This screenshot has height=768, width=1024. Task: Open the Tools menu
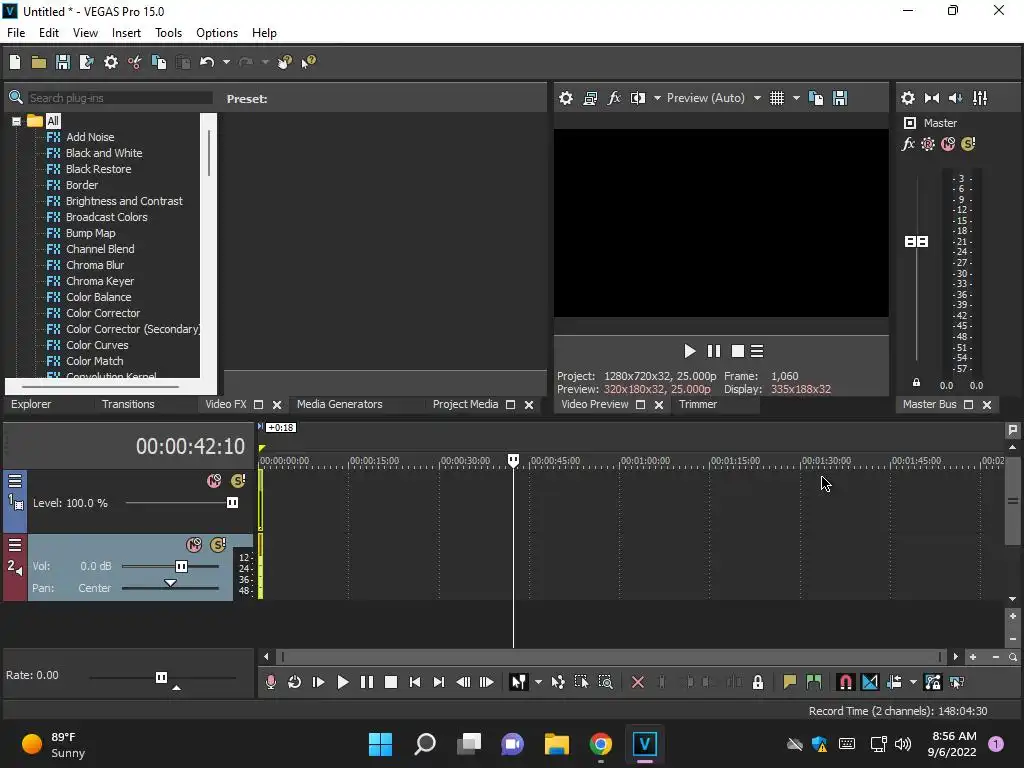(x=168, y=33)
